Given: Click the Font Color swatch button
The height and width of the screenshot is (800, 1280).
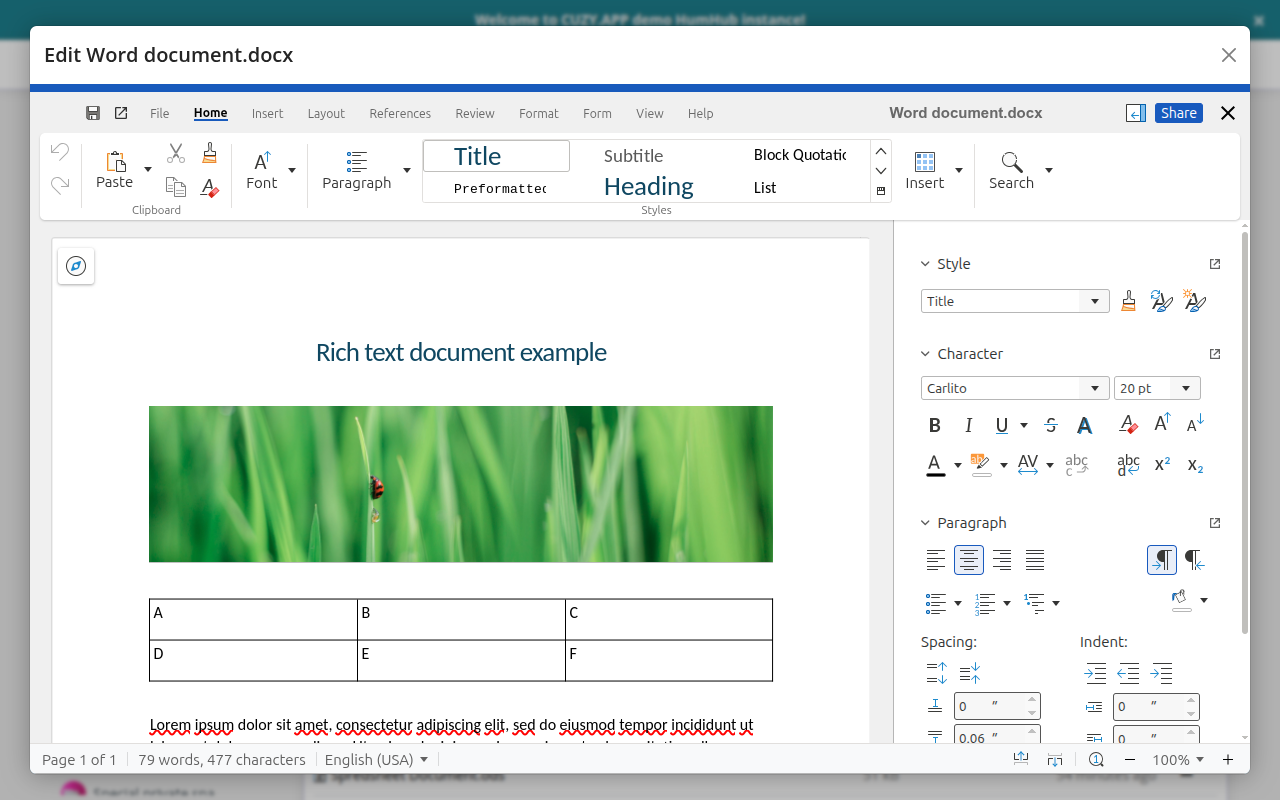Looking at the screenshot, I should click(x=935, y=464).
